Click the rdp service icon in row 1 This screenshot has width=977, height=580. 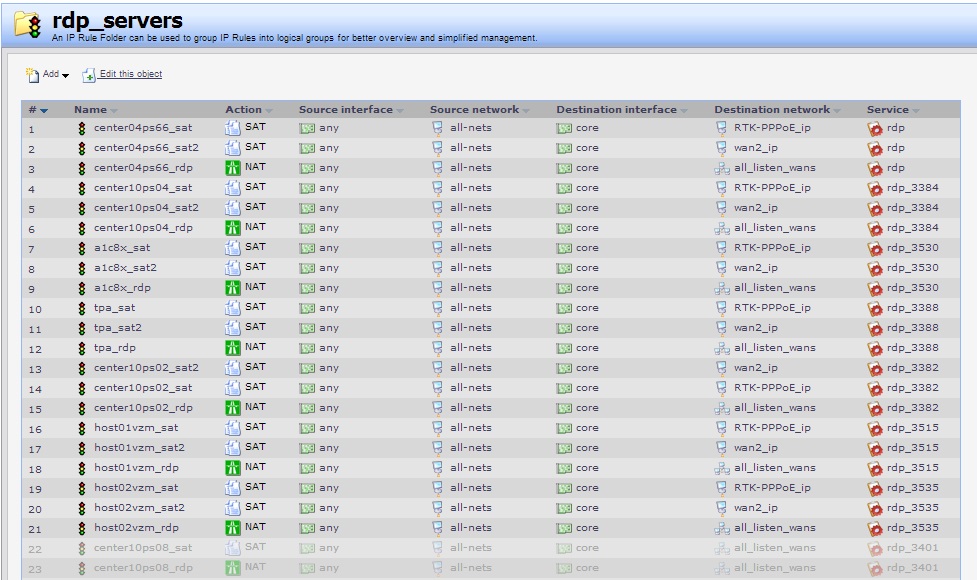[875, 128]
